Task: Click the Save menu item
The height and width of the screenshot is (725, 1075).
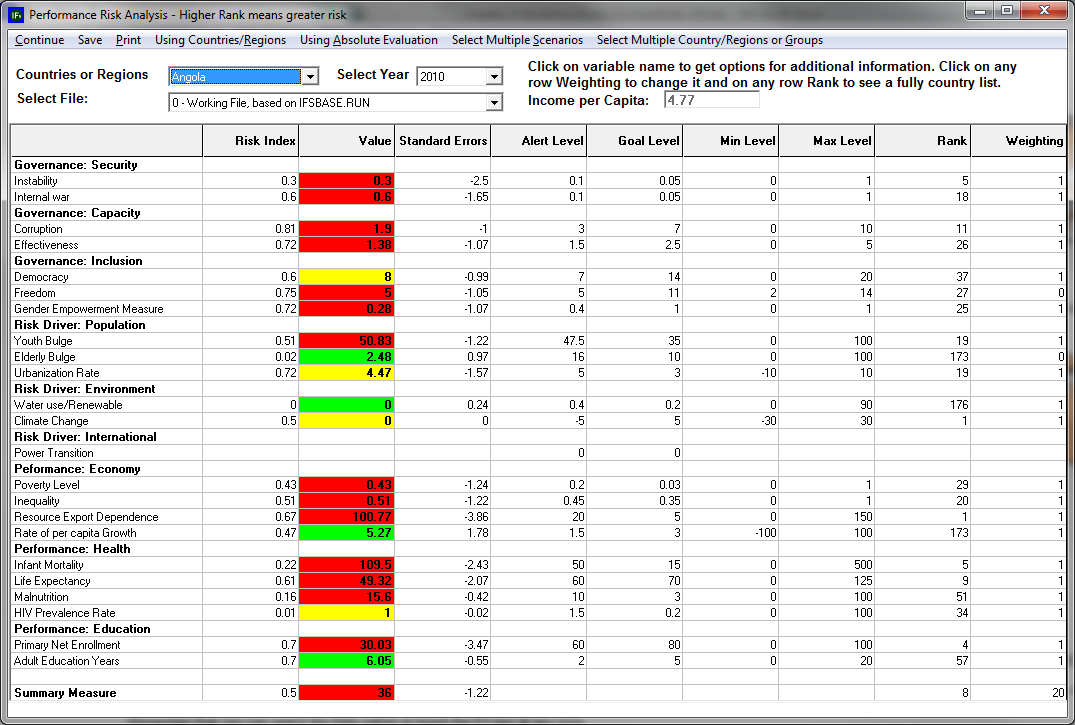Action: pyautogui.click(x=89, y=40)
